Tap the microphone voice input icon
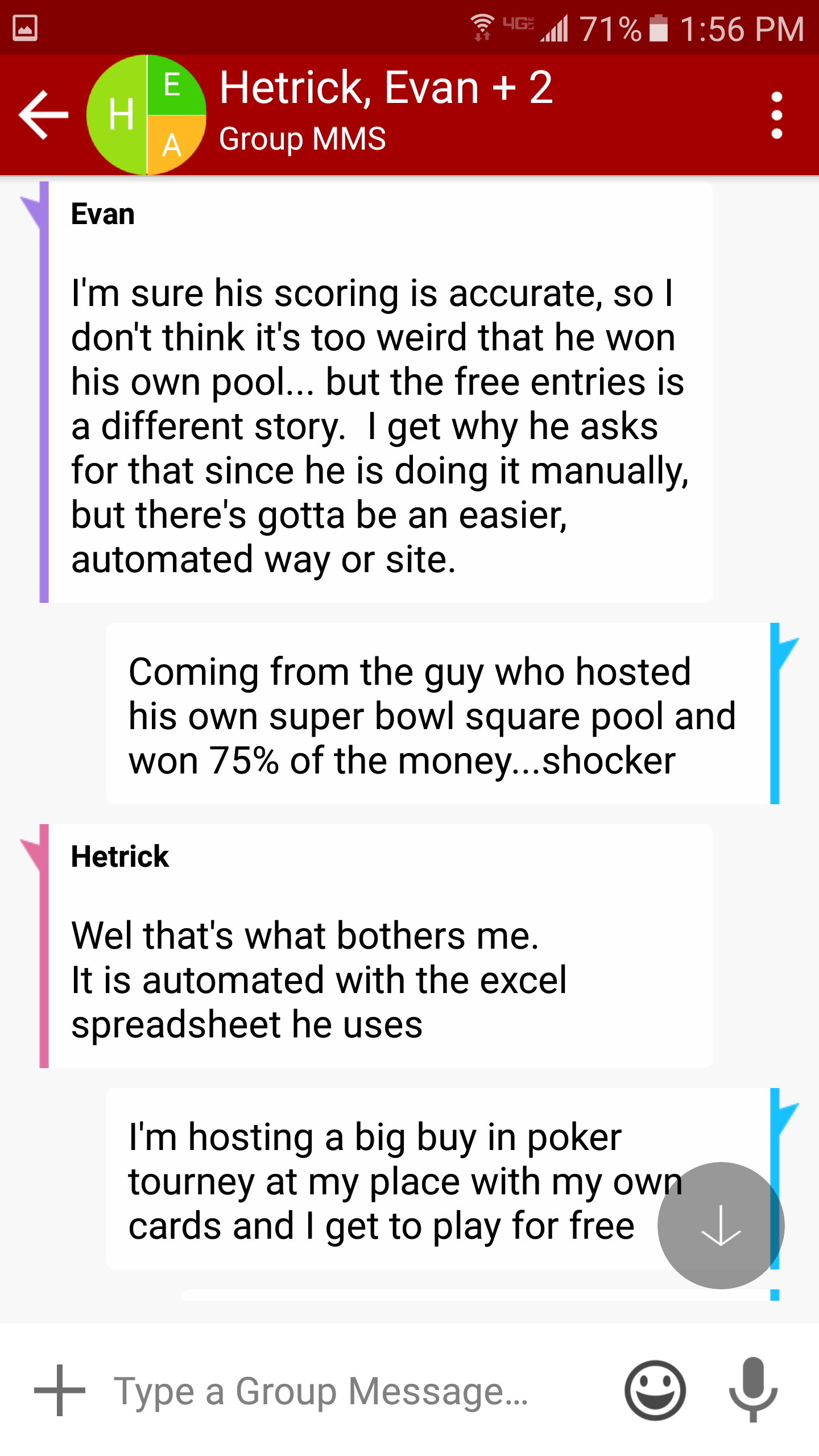The height and width of the screenshot is (1456, 819). (753, 1390)
